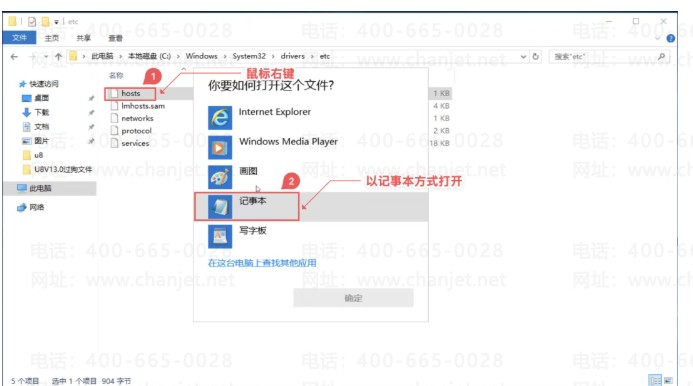Go forward with the forward arrow
Image resolution: width=693 pixels, height=386 pixels.
32,57
